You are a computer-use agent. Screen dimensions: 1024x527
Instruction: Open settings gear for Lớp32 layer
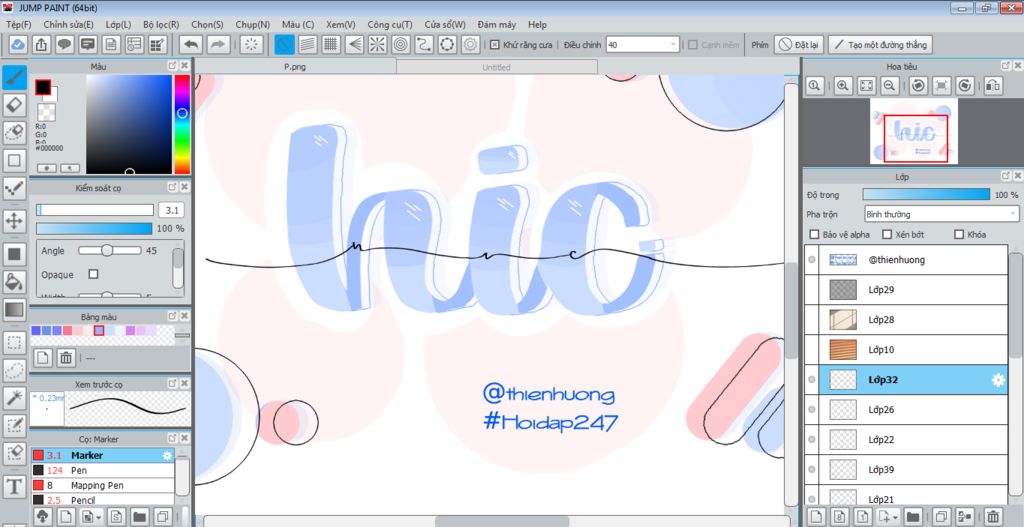tap(998, 380)
